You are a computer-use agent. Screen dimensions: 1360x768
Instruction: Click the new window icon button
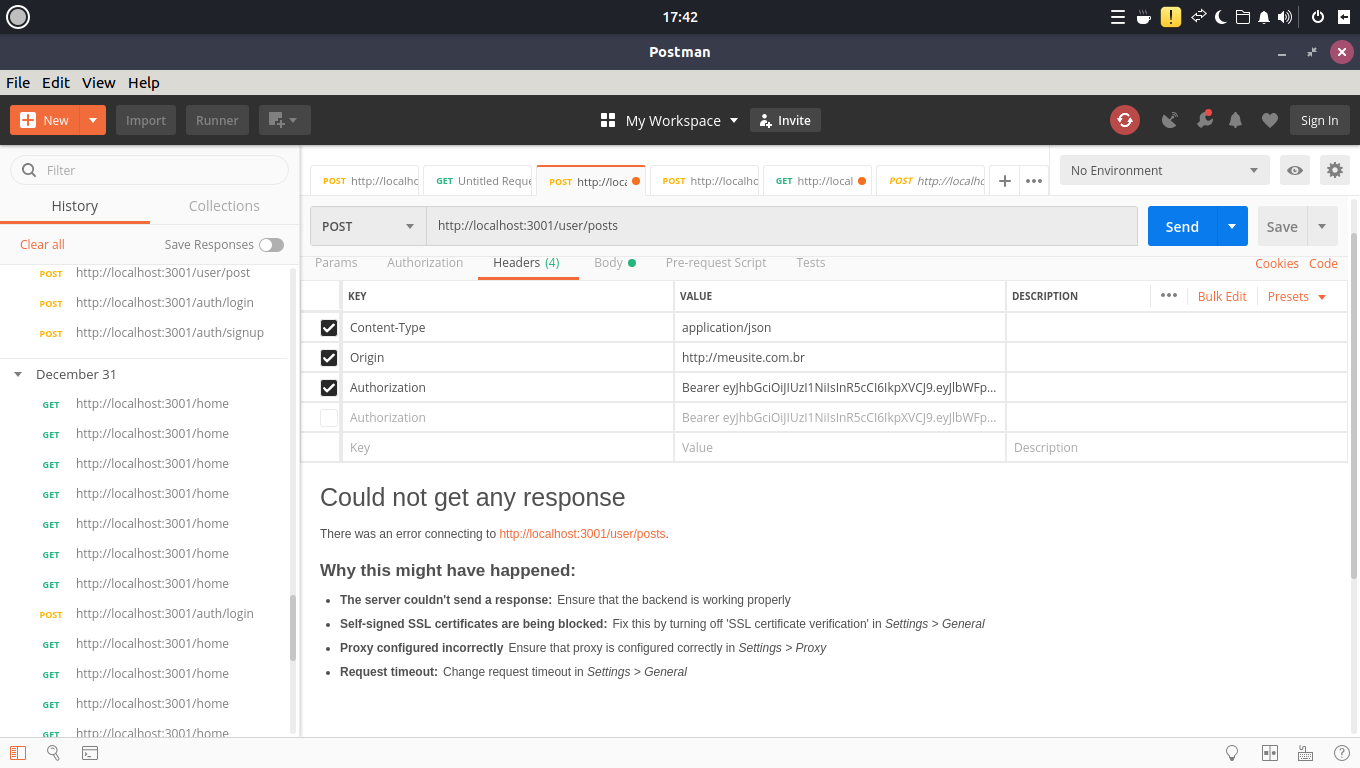point(285,120)
